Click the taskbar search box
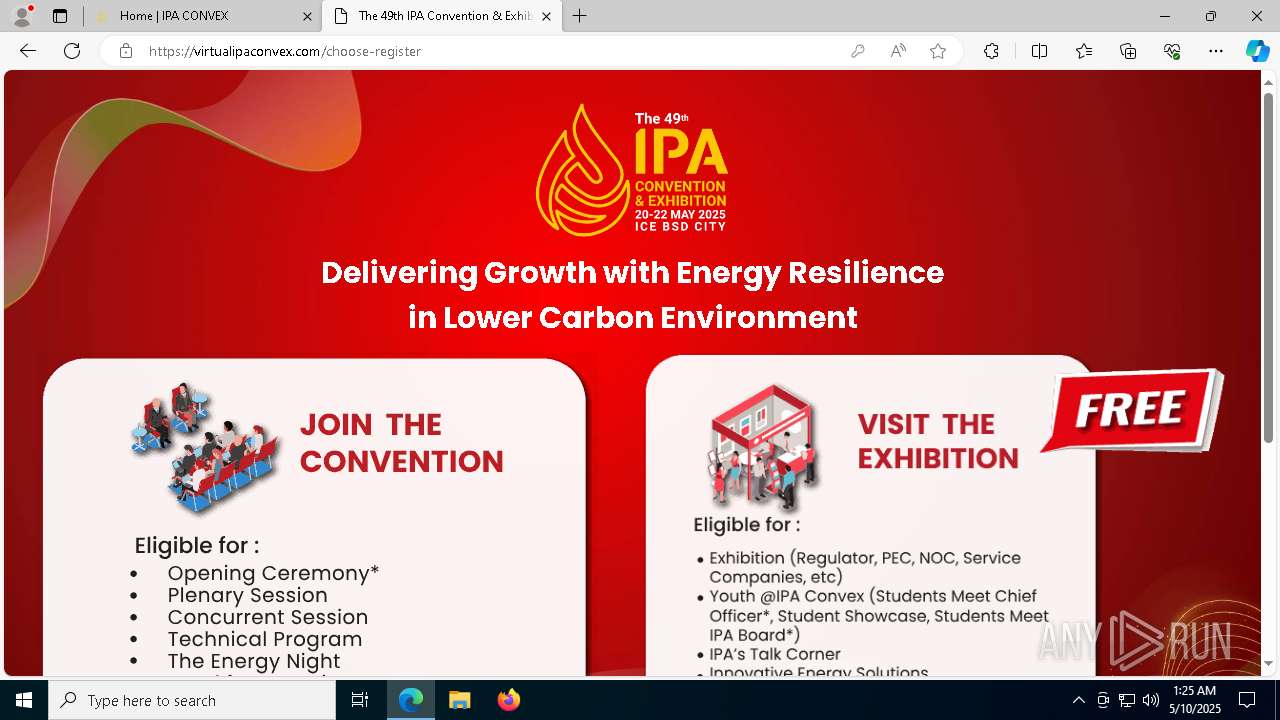Image resolution: width=1280 pixels, height=720 pixels. point(192,700)
